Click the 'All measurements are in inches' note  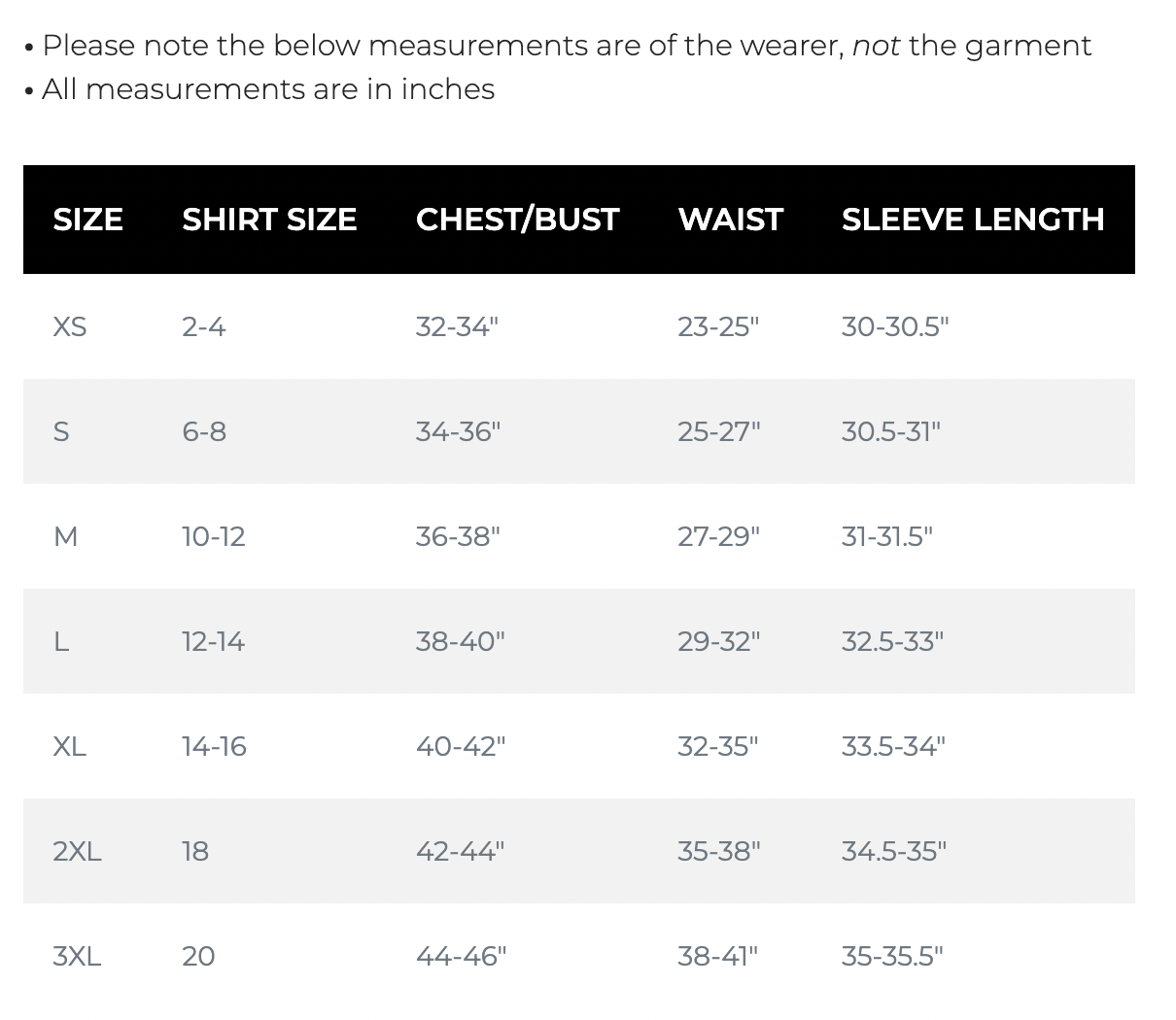click(268, 89)
